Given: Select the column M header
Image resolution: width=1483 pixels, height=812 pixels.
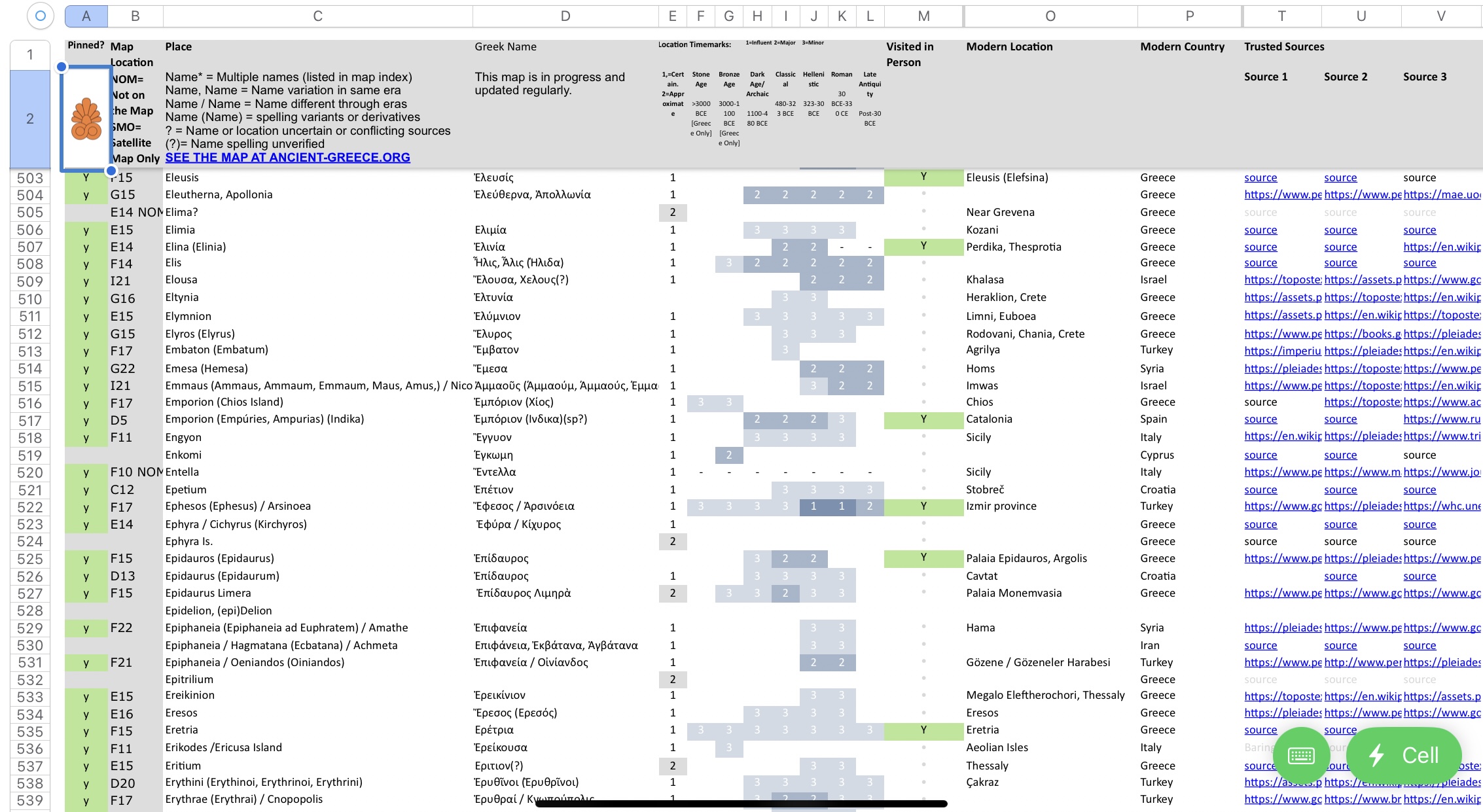Looking at the screenshot, I should tap(923, 16).
